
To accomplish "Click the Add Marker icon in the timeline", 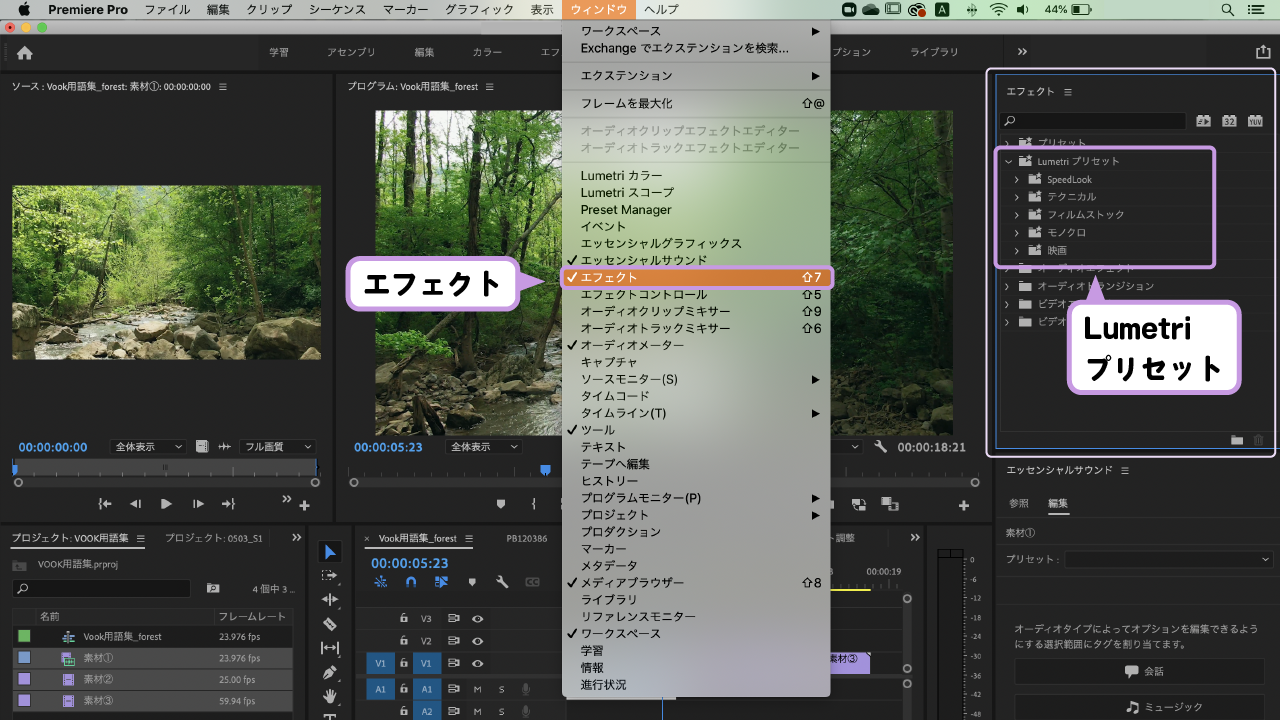I will click(473, 582).
